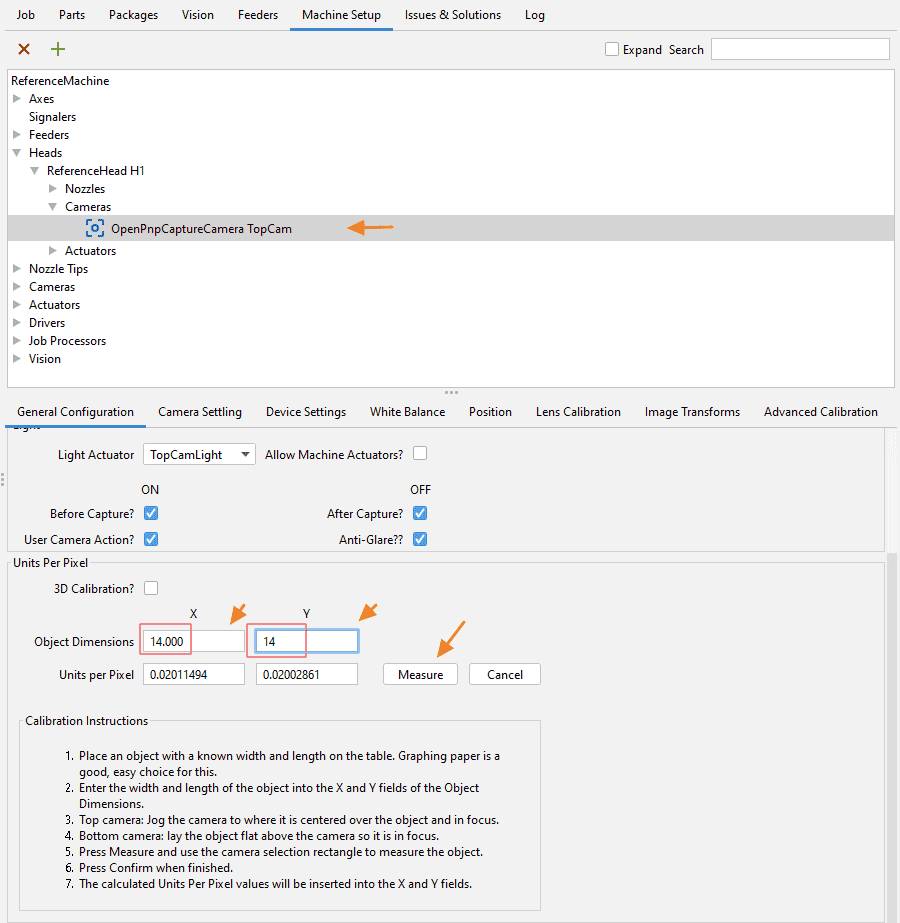Open the Lens Calibration tab
Image resolution: width=900 pixels, height=923 pixels.
(x=578, y=412)
